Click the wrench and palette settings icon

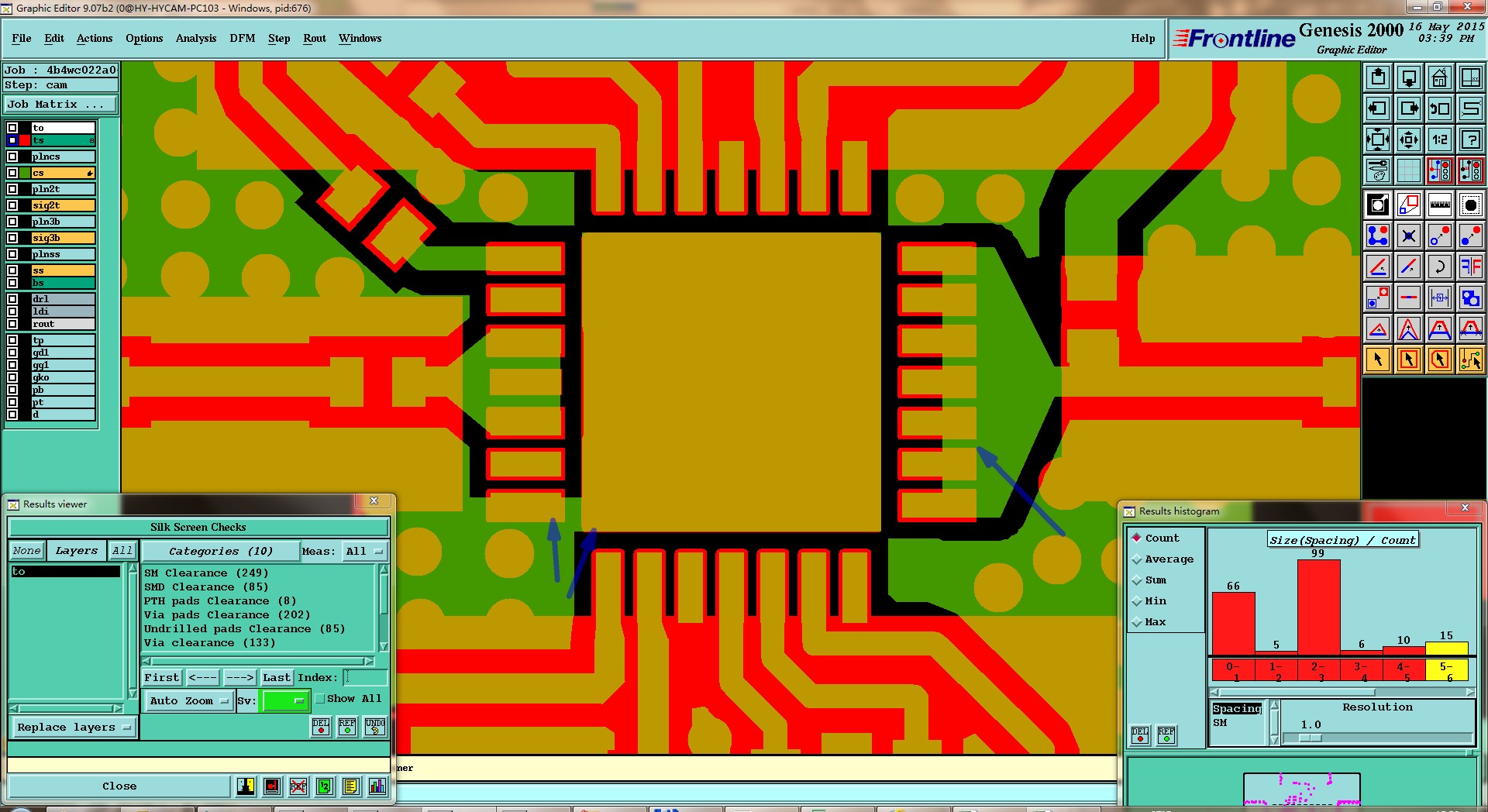click(1378, 170)
